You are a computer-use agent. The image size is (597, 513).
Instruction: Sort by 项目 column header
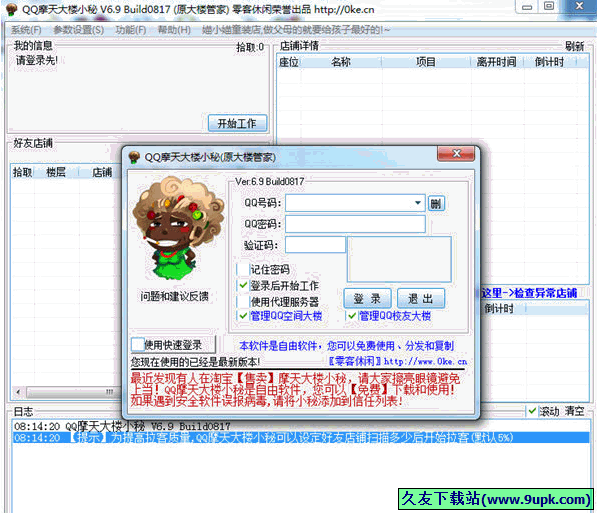(426, 62)
